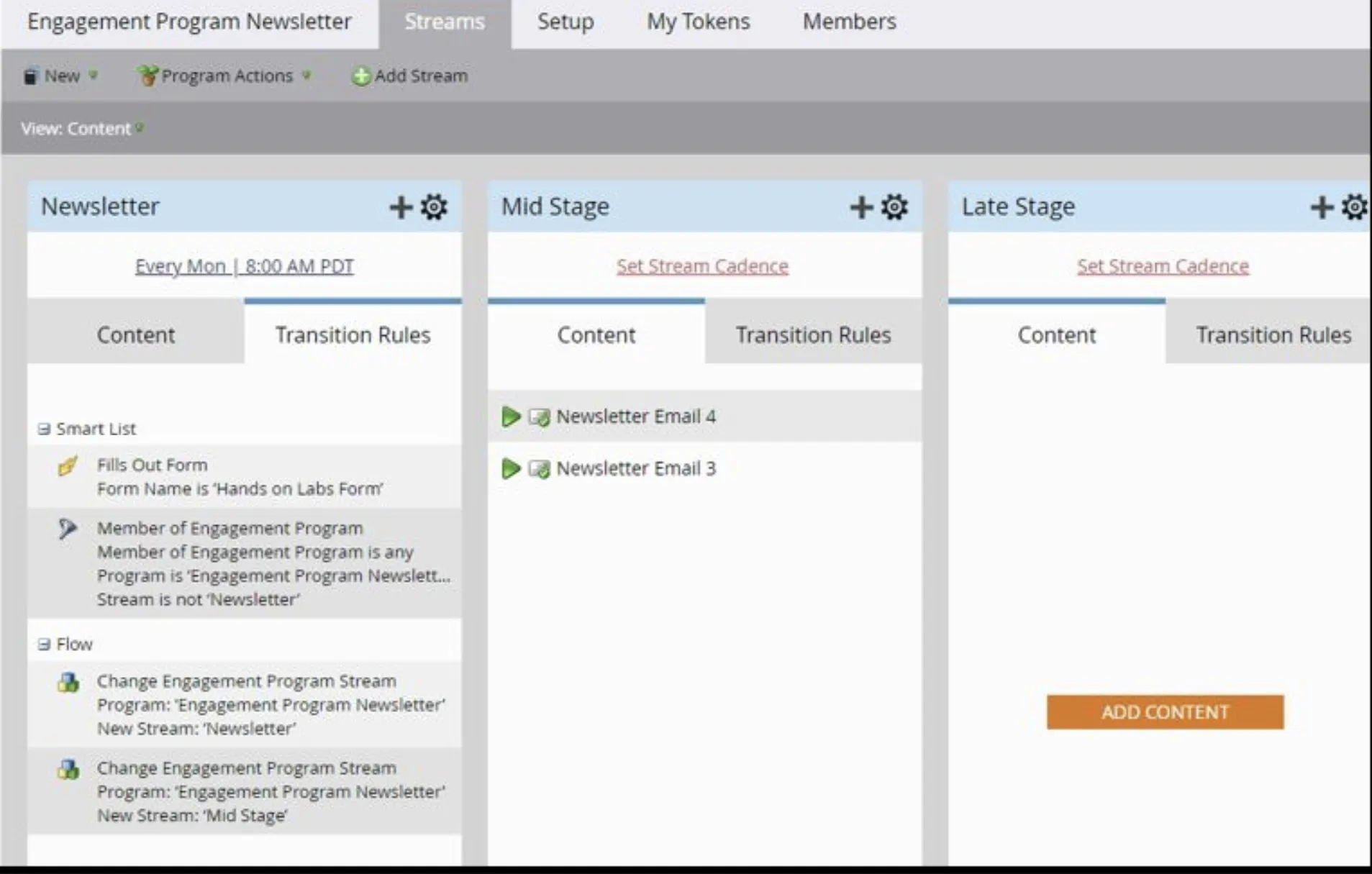Collapse the Smart List section
Screen dimensions: 1372x874
pos(44,429)
